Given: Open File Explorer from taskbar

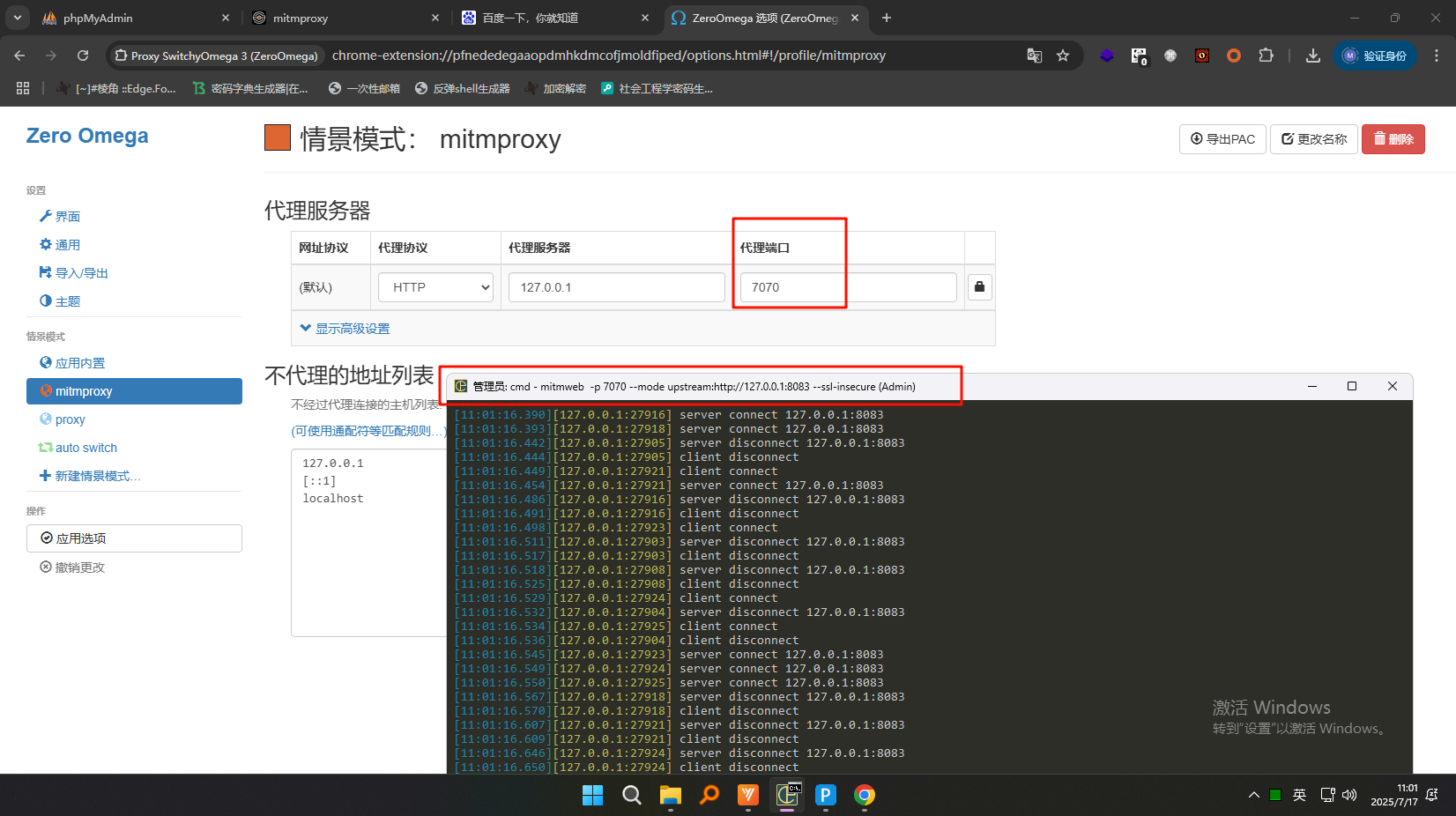Looking at the screenshot, I should [671, 796].
